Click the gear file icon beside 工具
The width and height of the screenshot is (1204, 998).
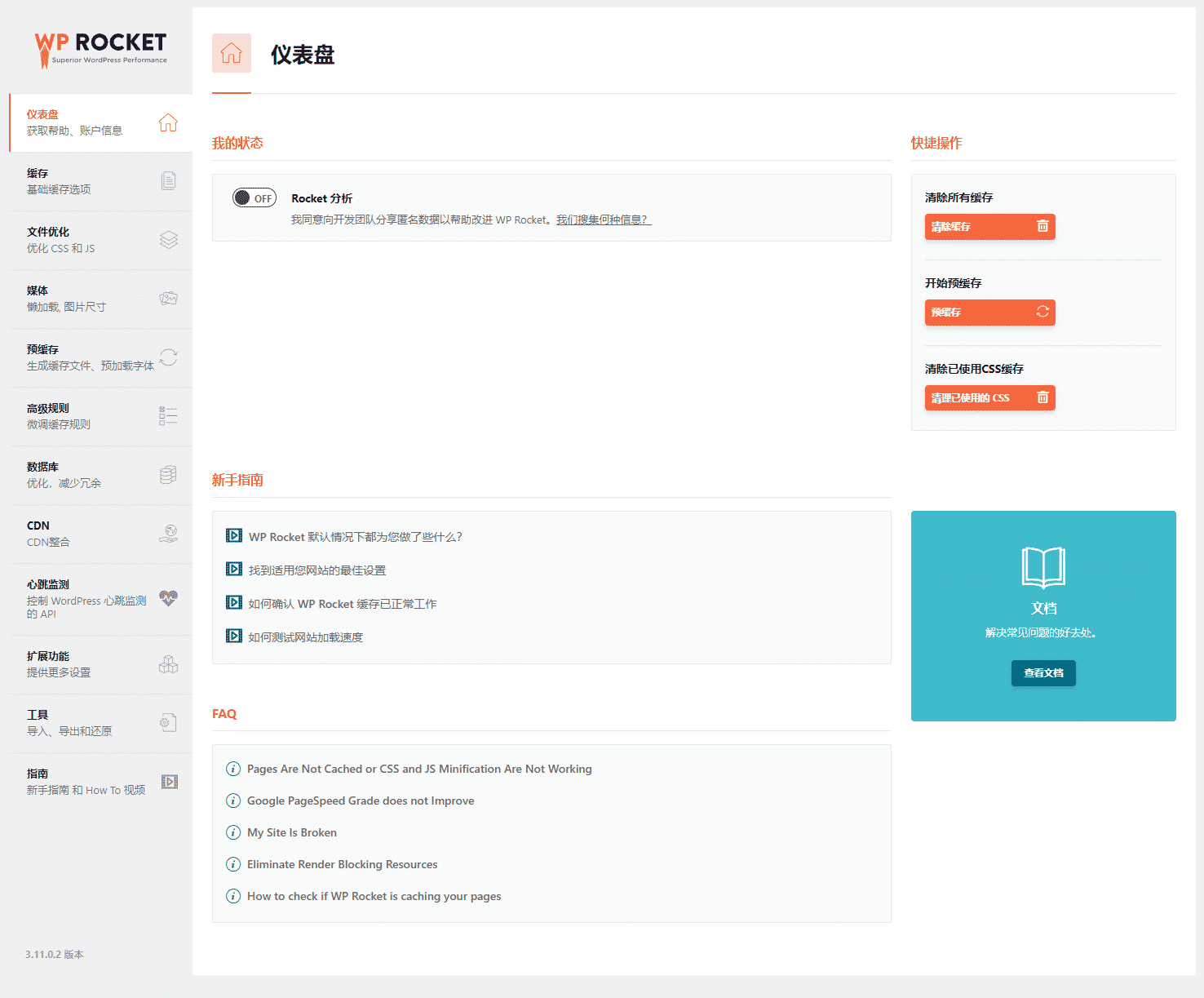[x=168, y=722]
